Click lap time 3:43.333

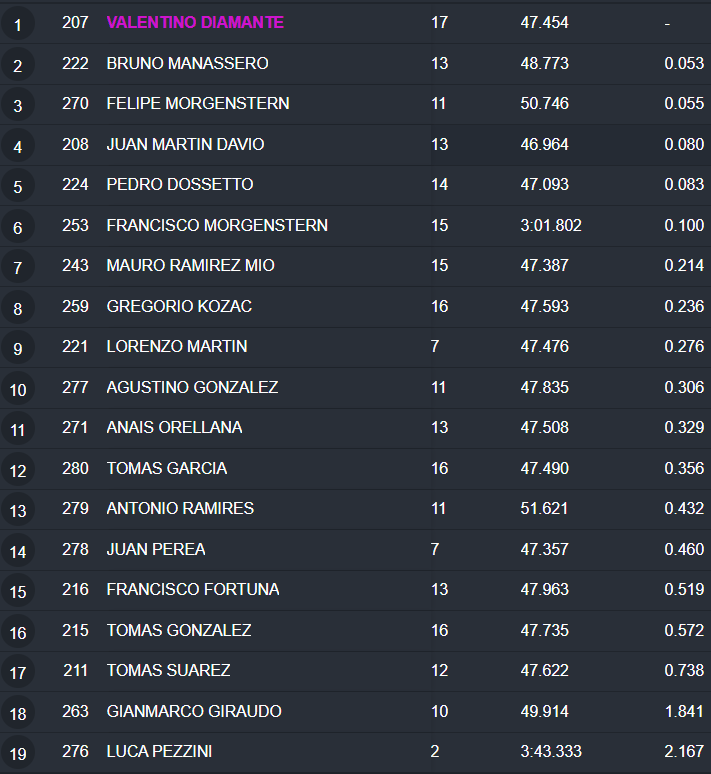551,751
